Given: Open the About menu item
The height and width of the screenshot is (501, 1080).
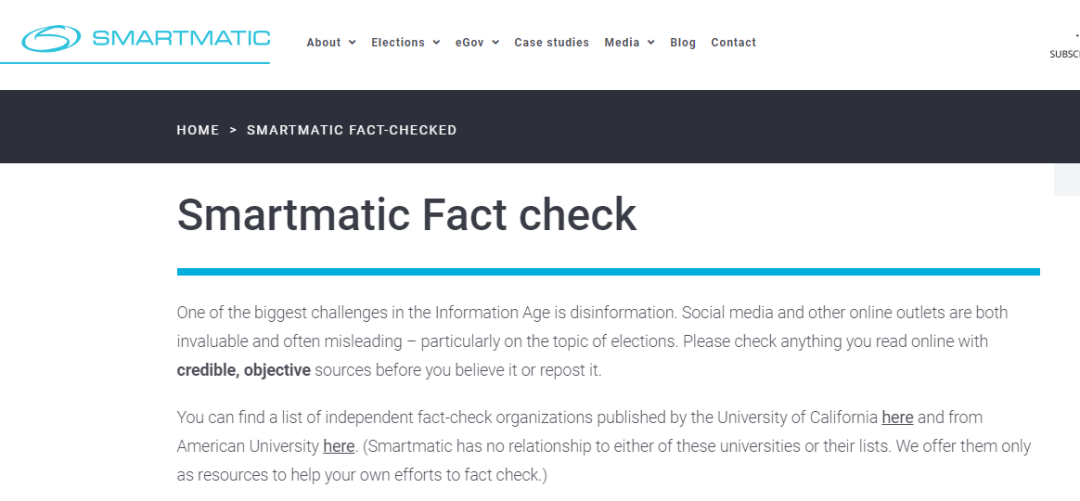Looking at the screenshot, I should point(324,42).
